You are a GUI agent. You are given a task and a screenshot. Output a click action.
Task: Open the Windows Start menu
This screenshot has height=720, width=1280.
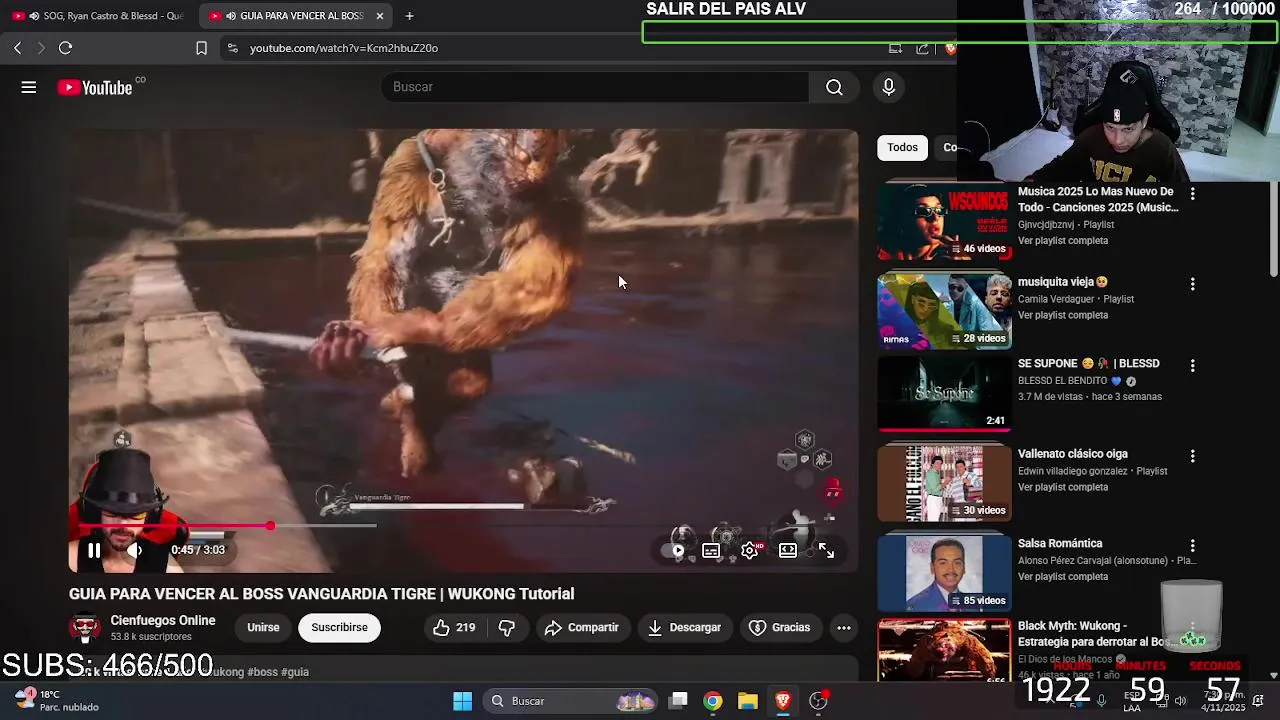(462, 701)
